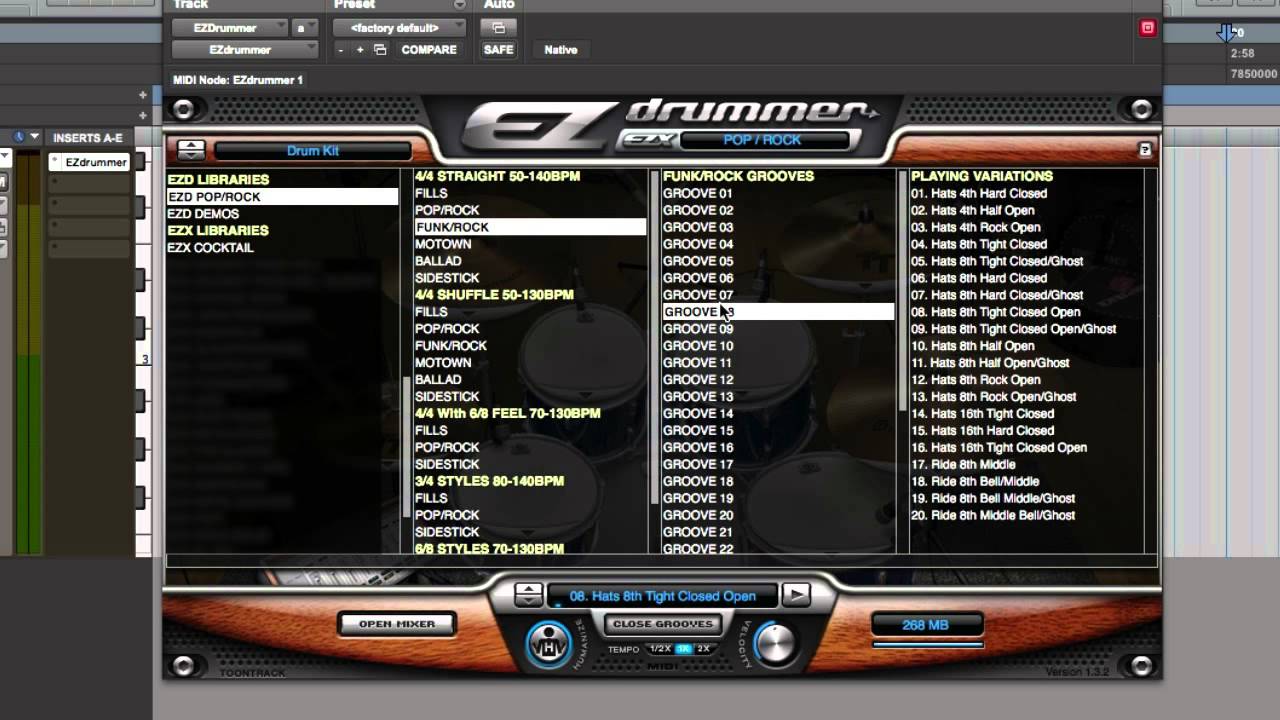Select 4/4 With 6/8 FEEL 70-130BPM heading
Viewport: 1280px width, 720px height.
508,413
